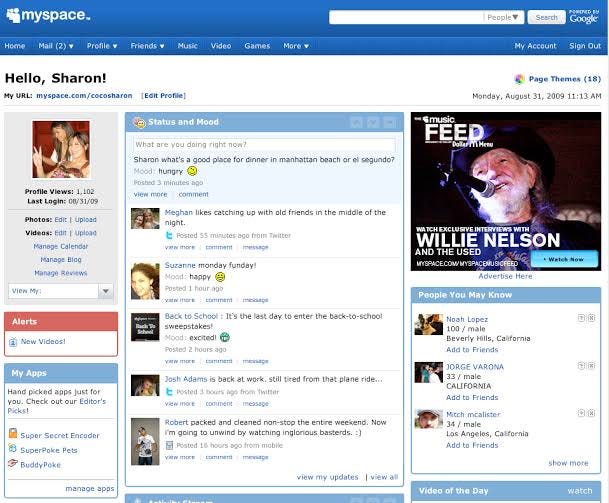Image resolution: width=609 pixels, height=503 pixels.
Task: Click the BuddyPoke app icon
Action: coord(13,463)
